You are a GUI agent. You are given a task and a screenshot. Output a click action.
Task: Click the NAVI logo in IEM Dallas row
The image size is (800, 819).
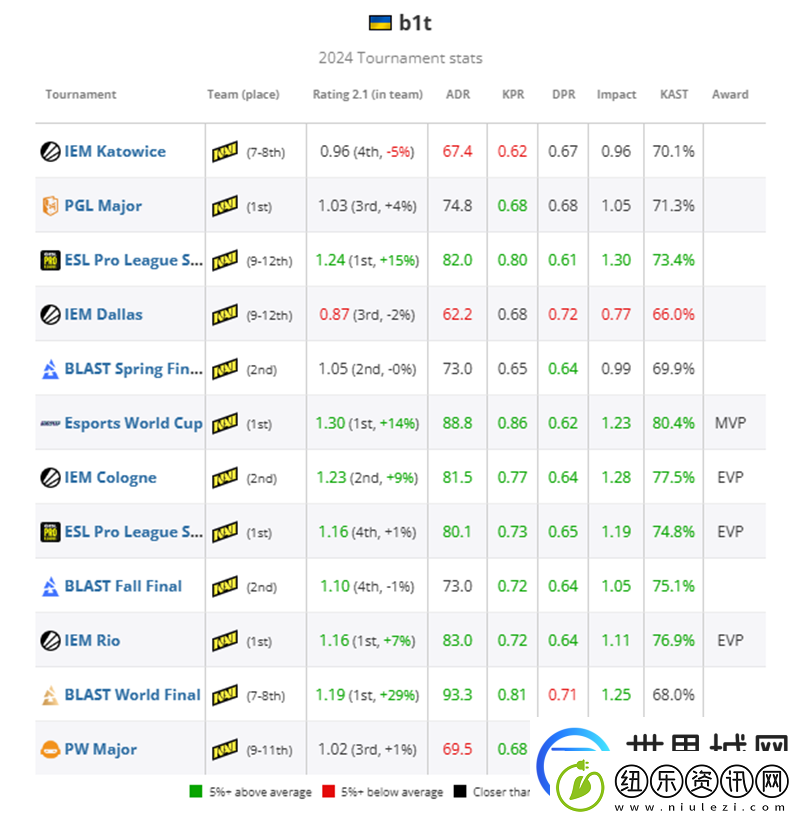(x=225, y=315)
